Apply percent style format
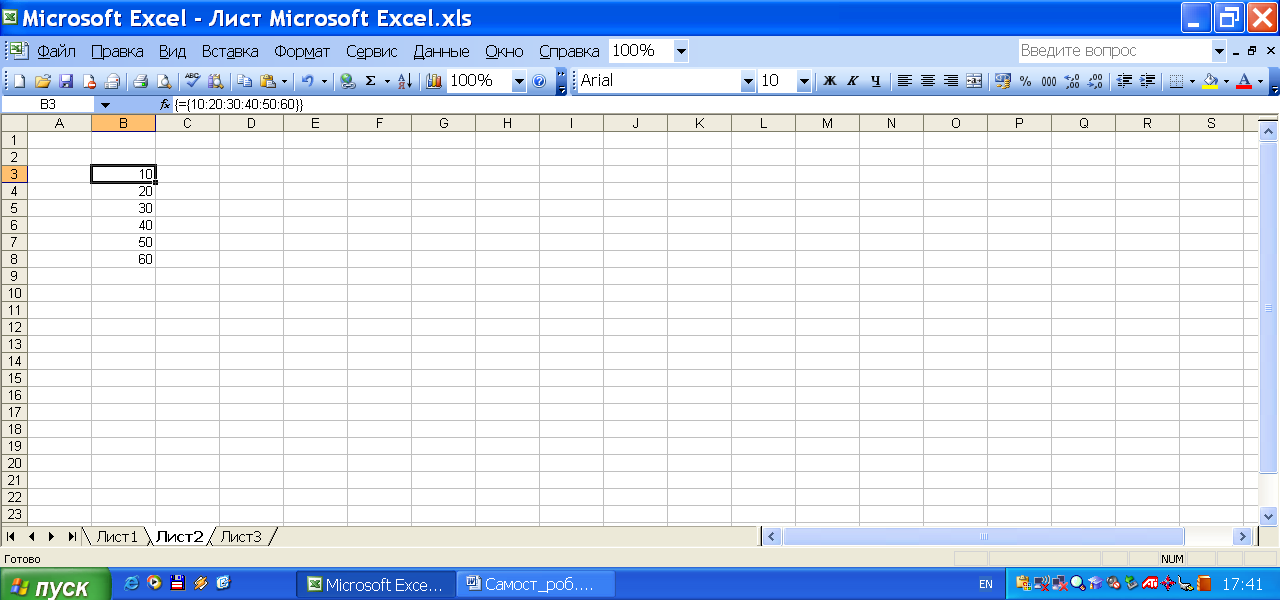Viewport: 1280px width, 600px height. 1026,81
